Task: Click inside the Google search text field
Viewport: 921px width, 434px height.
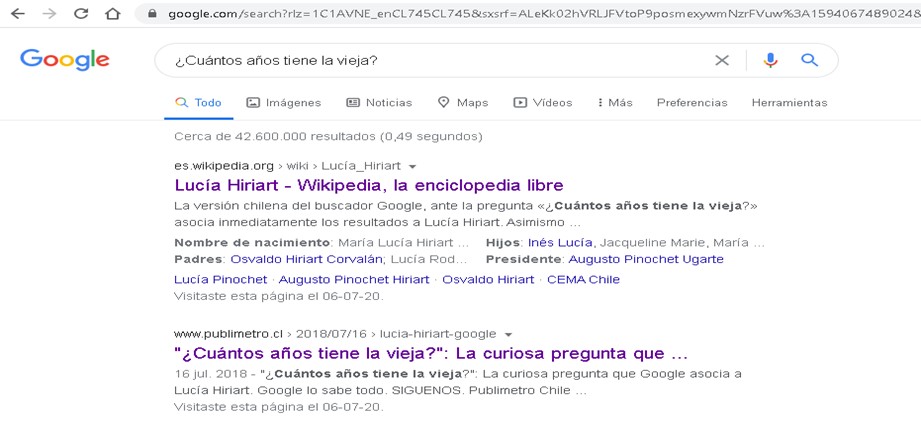Action: coord(430,60)
